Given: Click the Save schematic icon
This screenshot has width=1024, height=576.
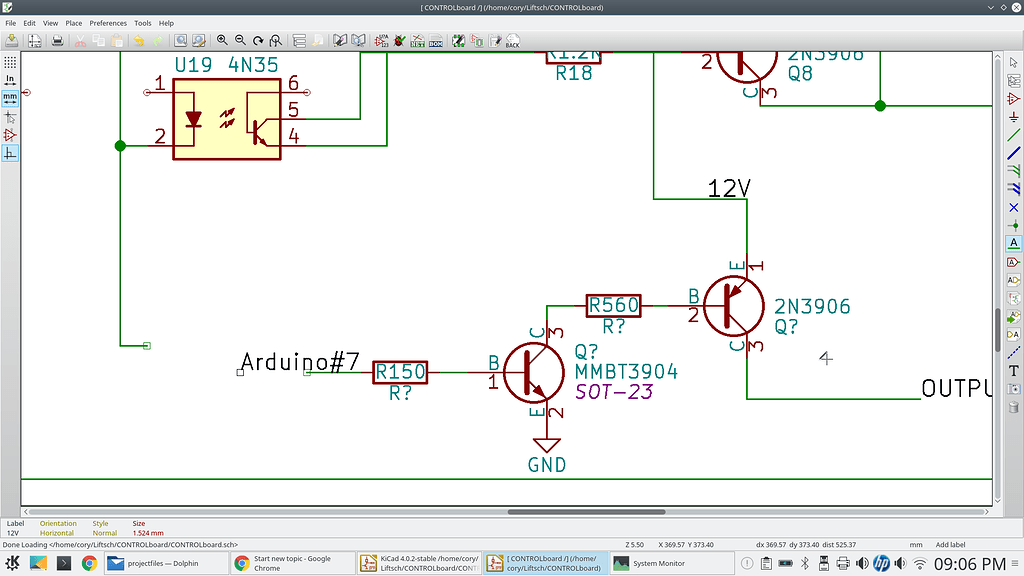Looking at the screenshot, I should coord(10,41).
